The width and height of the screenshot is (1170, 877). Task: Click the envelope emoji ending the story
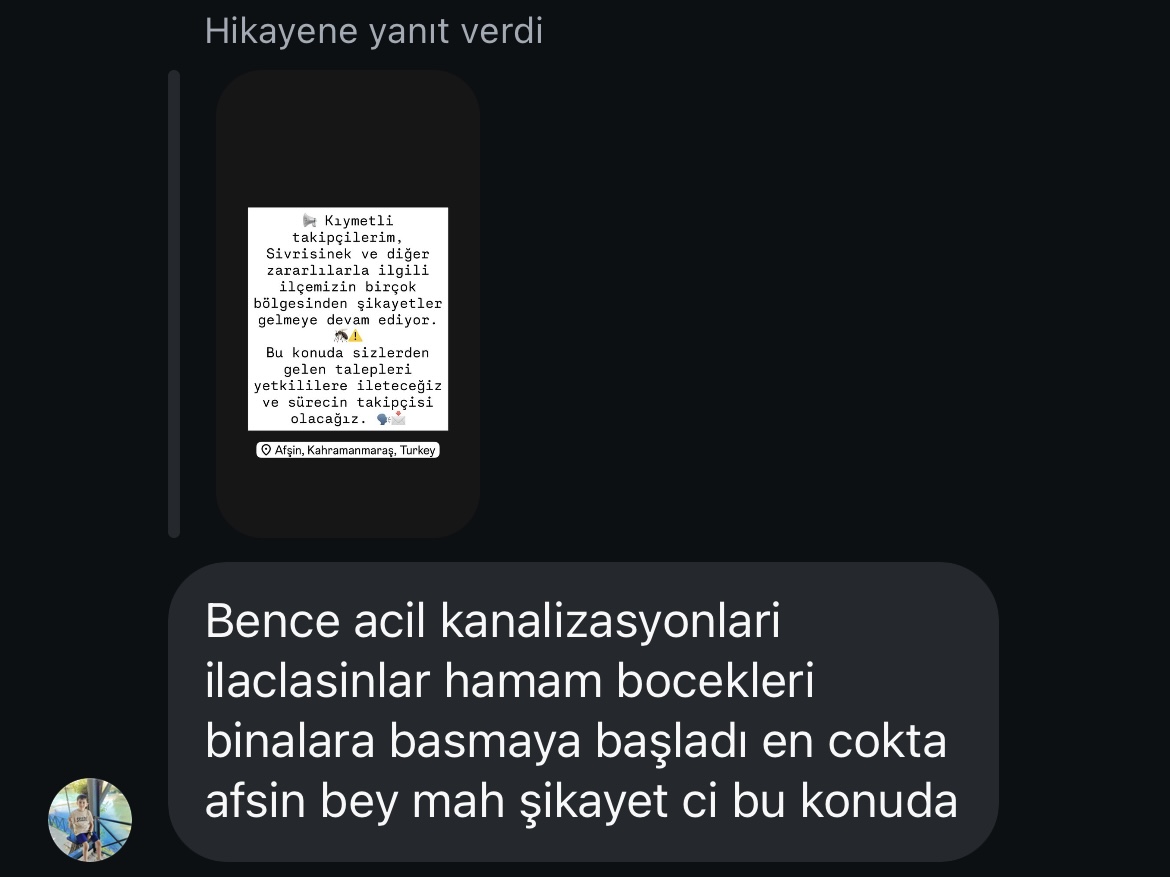[x=398, y=418]
